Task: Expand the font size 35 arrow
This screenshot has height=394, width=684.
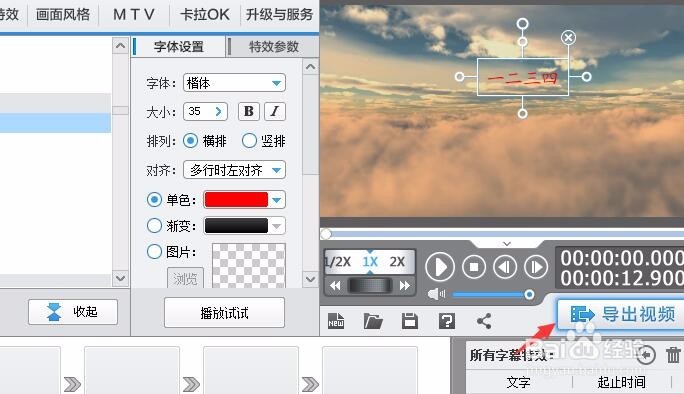Action: pos(219,112)
